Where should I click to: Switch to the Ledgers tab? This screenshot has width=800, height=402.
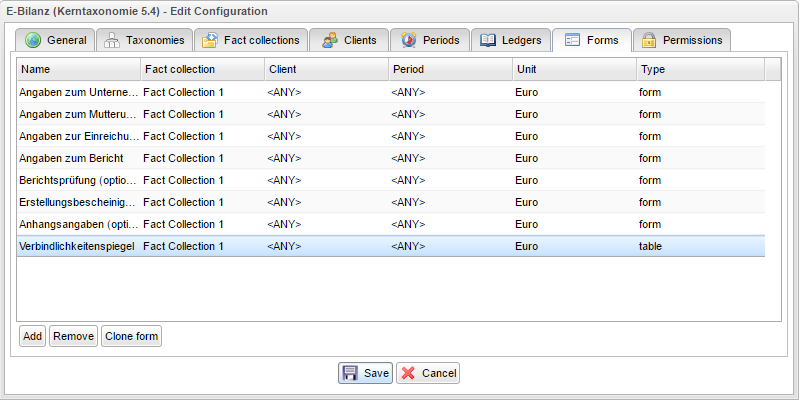(x=511, y=40)
